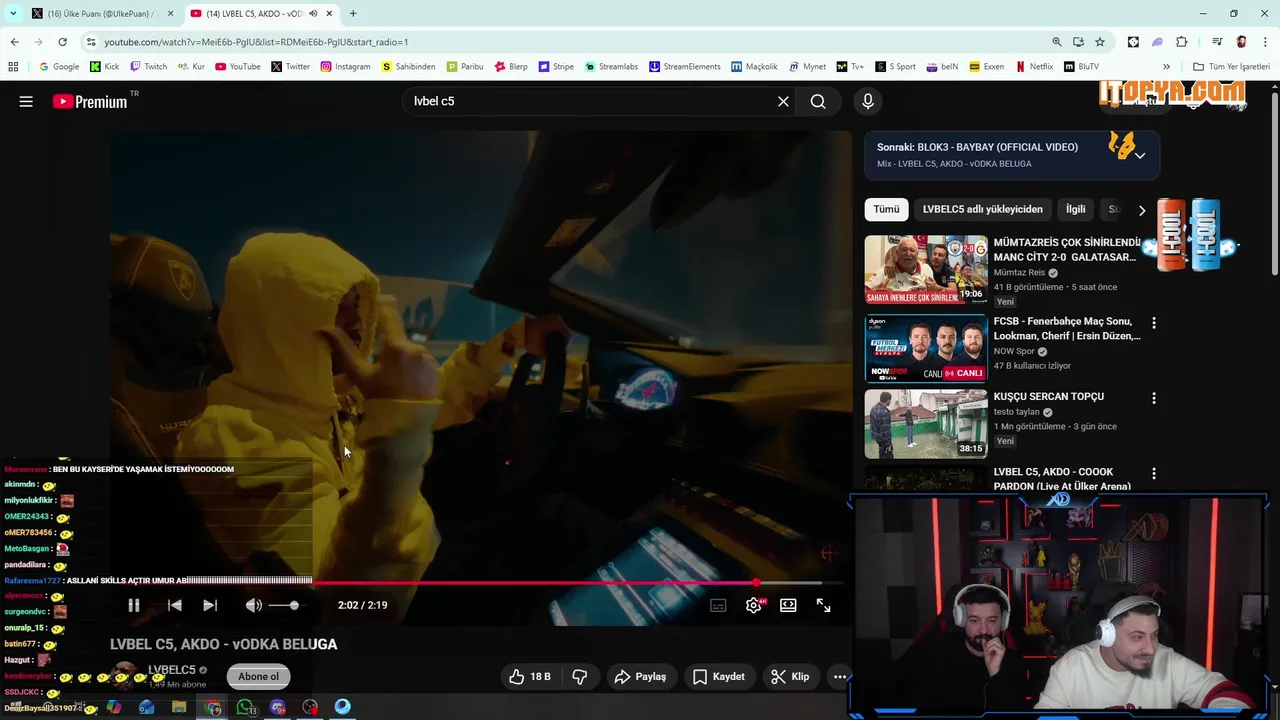Viewport: 1280px width, 720px height.
Task: Open the YouTube guide hamburger menu
Action: pyautogui.click(x=26, y=101)
